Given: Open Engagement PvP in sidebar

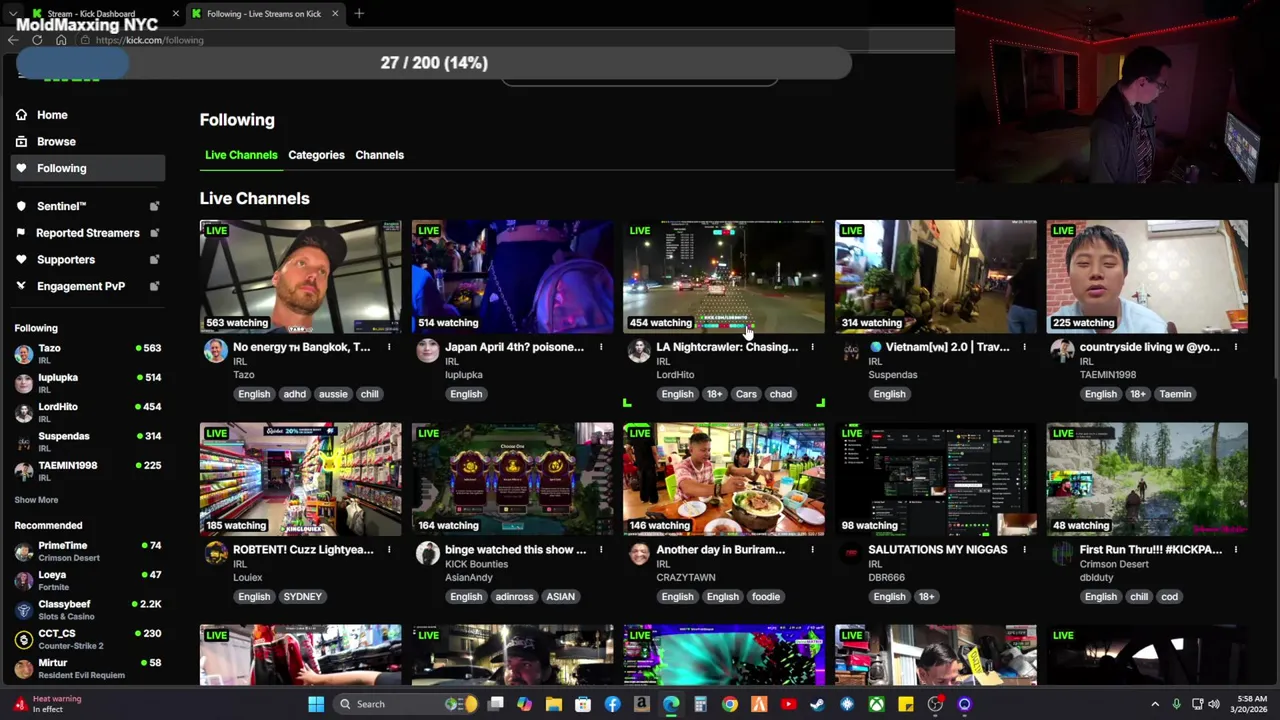Looking at the screenshot, I should pyautogui.click(x=81, y=286).
